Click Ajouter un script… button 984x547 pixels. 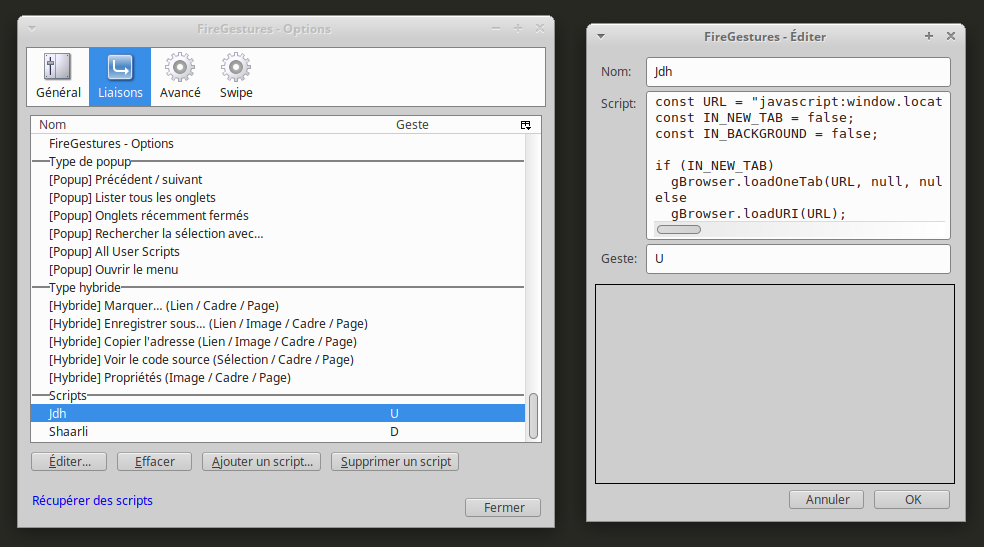pos(262,462)
